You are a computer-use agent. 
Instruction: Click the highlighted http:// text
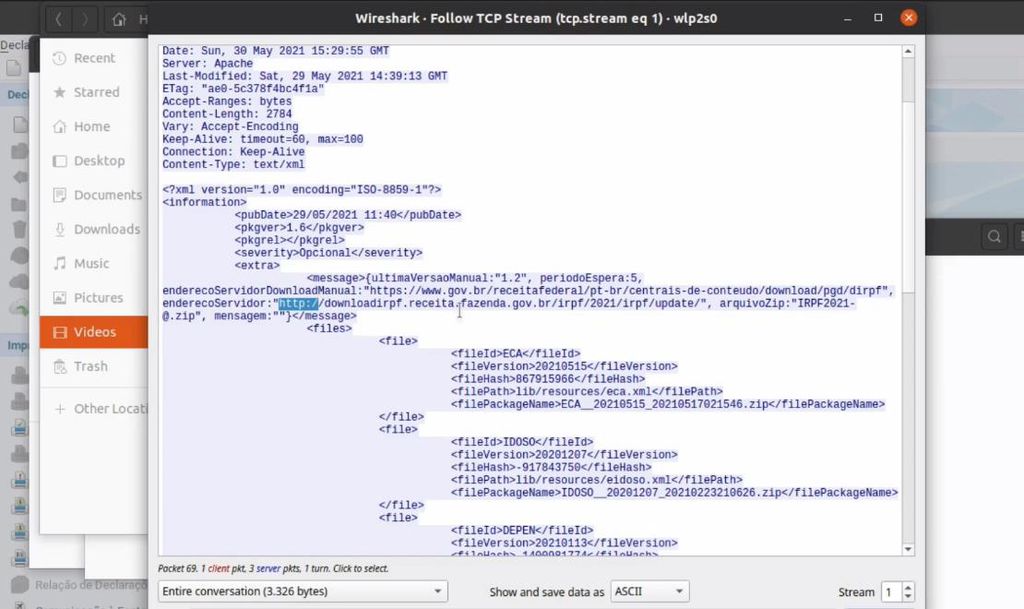(x=298, y=304)
